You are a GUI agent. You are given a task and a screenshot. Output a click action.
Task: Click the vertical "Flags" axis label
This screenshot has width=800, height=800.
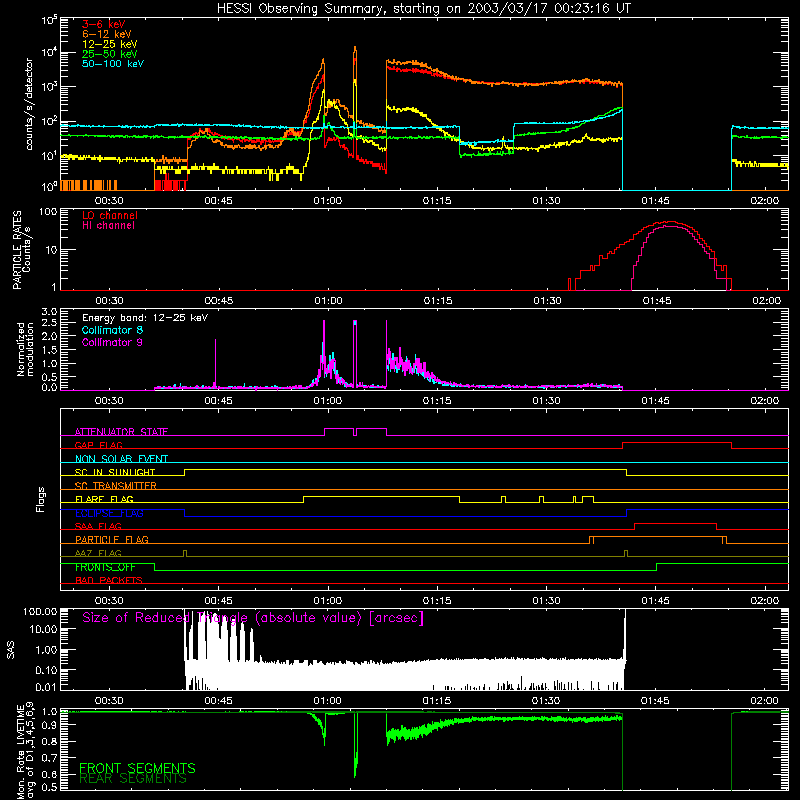[x=40, y=499]
